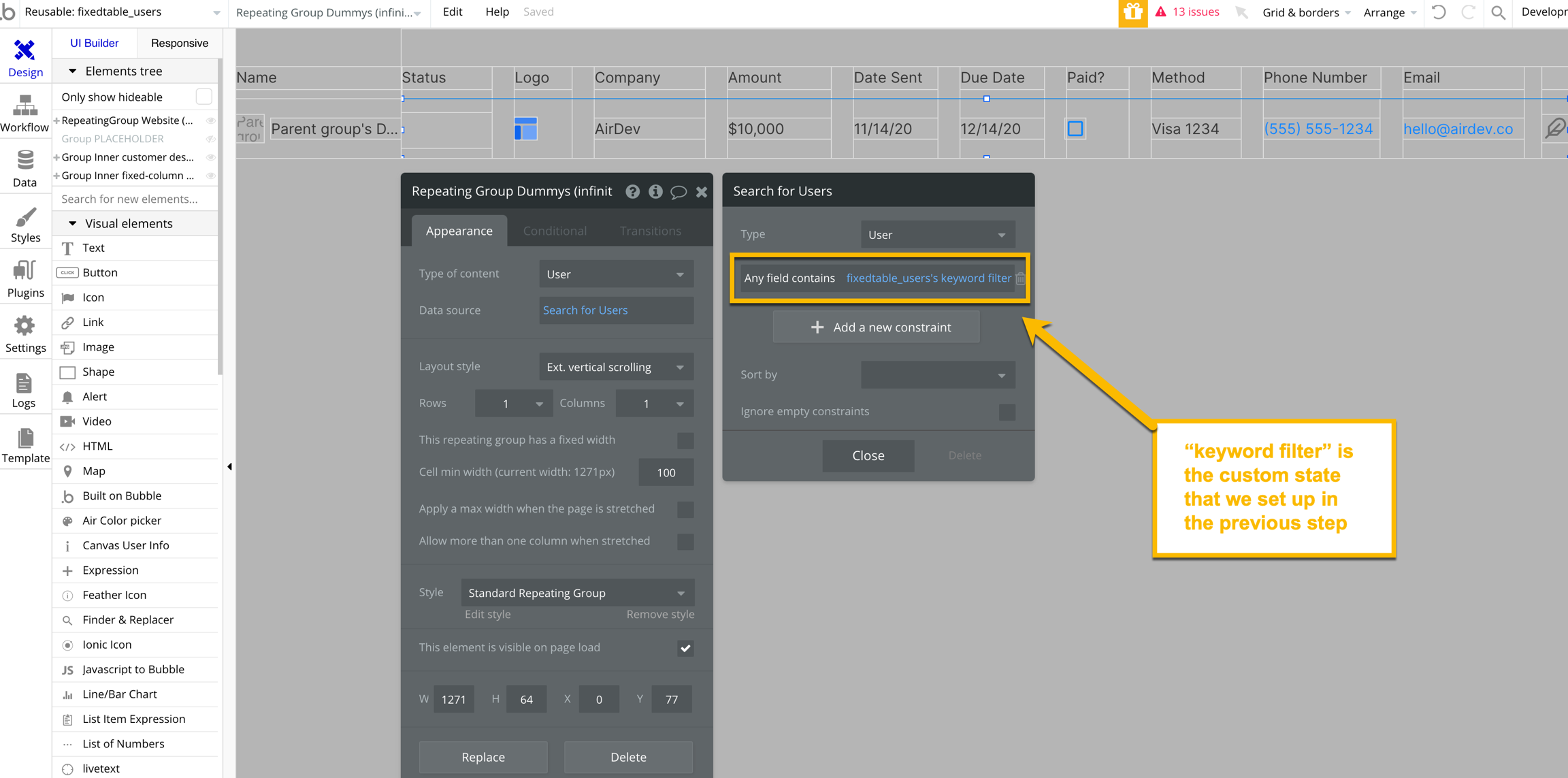Image resolution: width=1568 pixels, height=778 pixels.
Task: Enable Ignore empty constraints checkbox
Action: [1007, 412]
